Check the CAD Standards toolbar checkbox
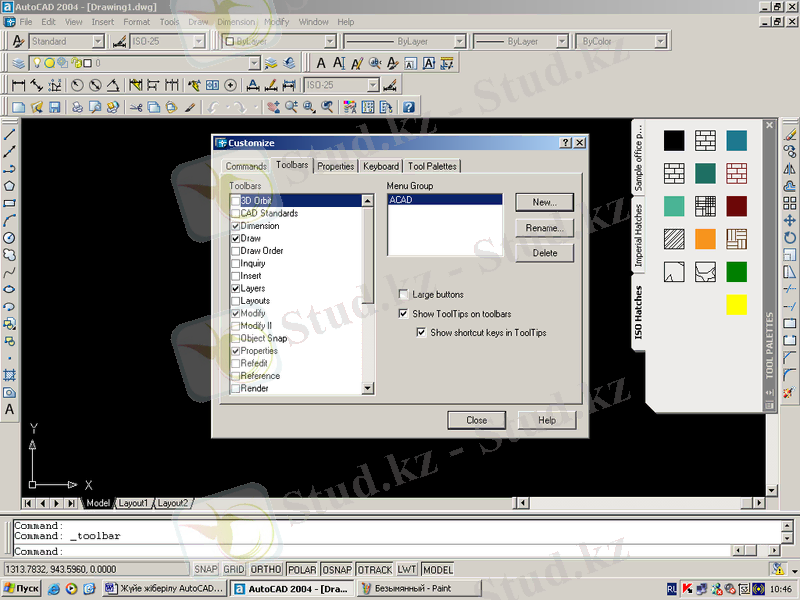The image size is (800, 600). coord(236,213)
